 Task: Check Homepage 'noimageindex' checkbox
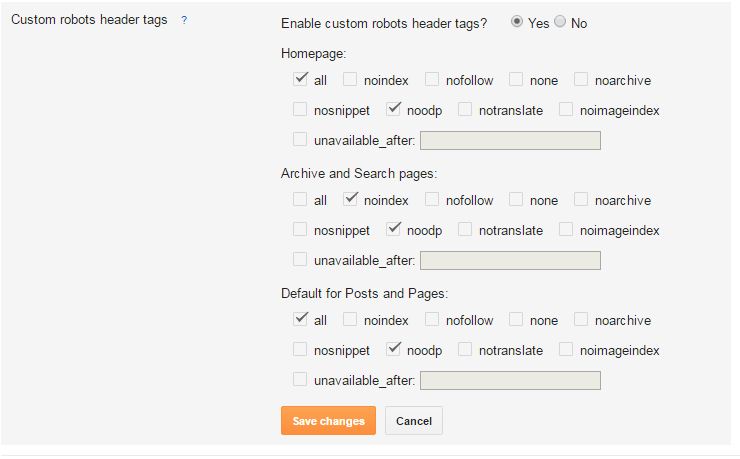coord(566,109)
